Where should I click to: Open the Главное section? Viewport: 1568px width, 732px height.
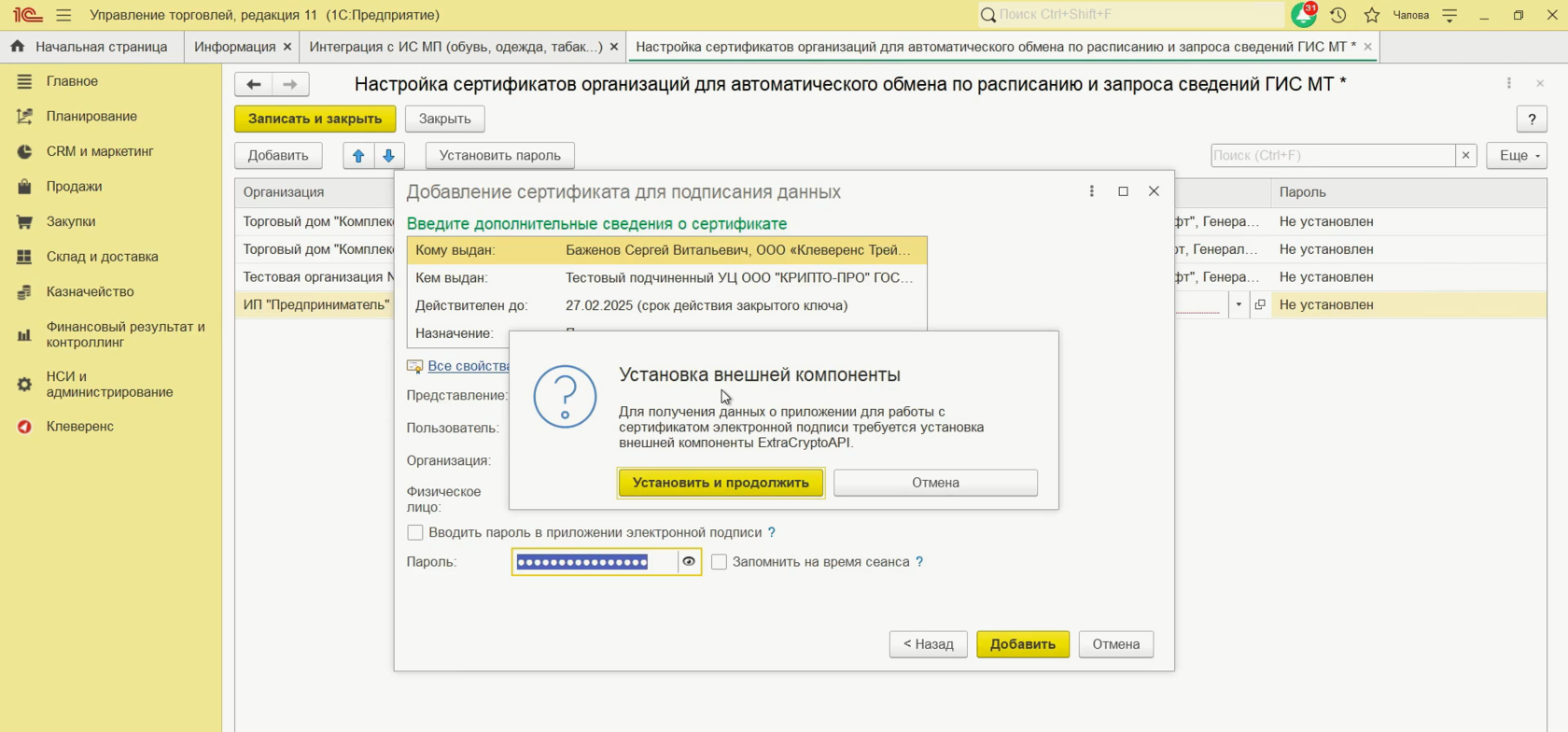click(72, 81)
